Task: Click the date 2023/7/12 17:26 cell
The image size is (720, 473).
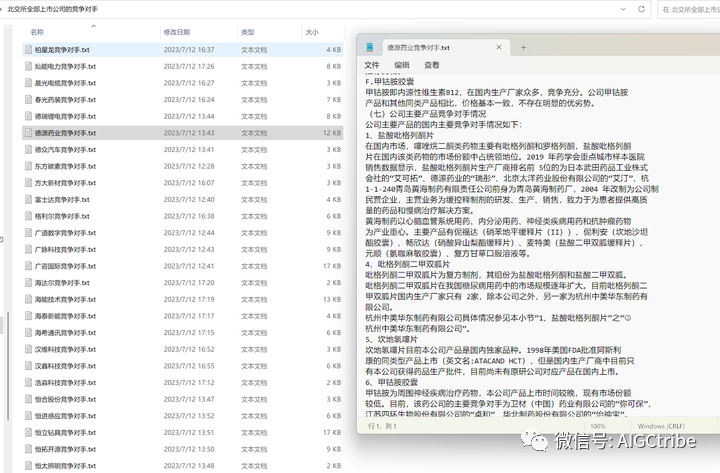Action: [189, 66]
